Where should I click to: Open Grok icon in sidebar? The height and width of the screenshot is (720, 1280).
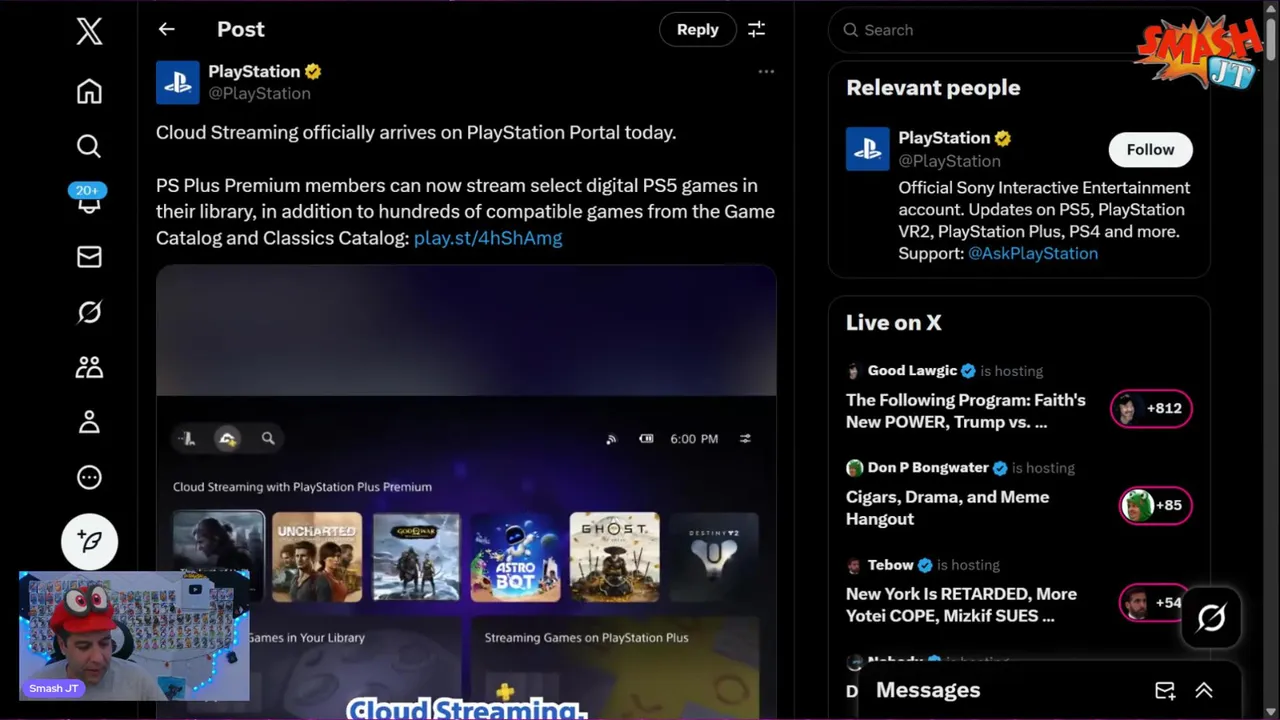point(89,312)
